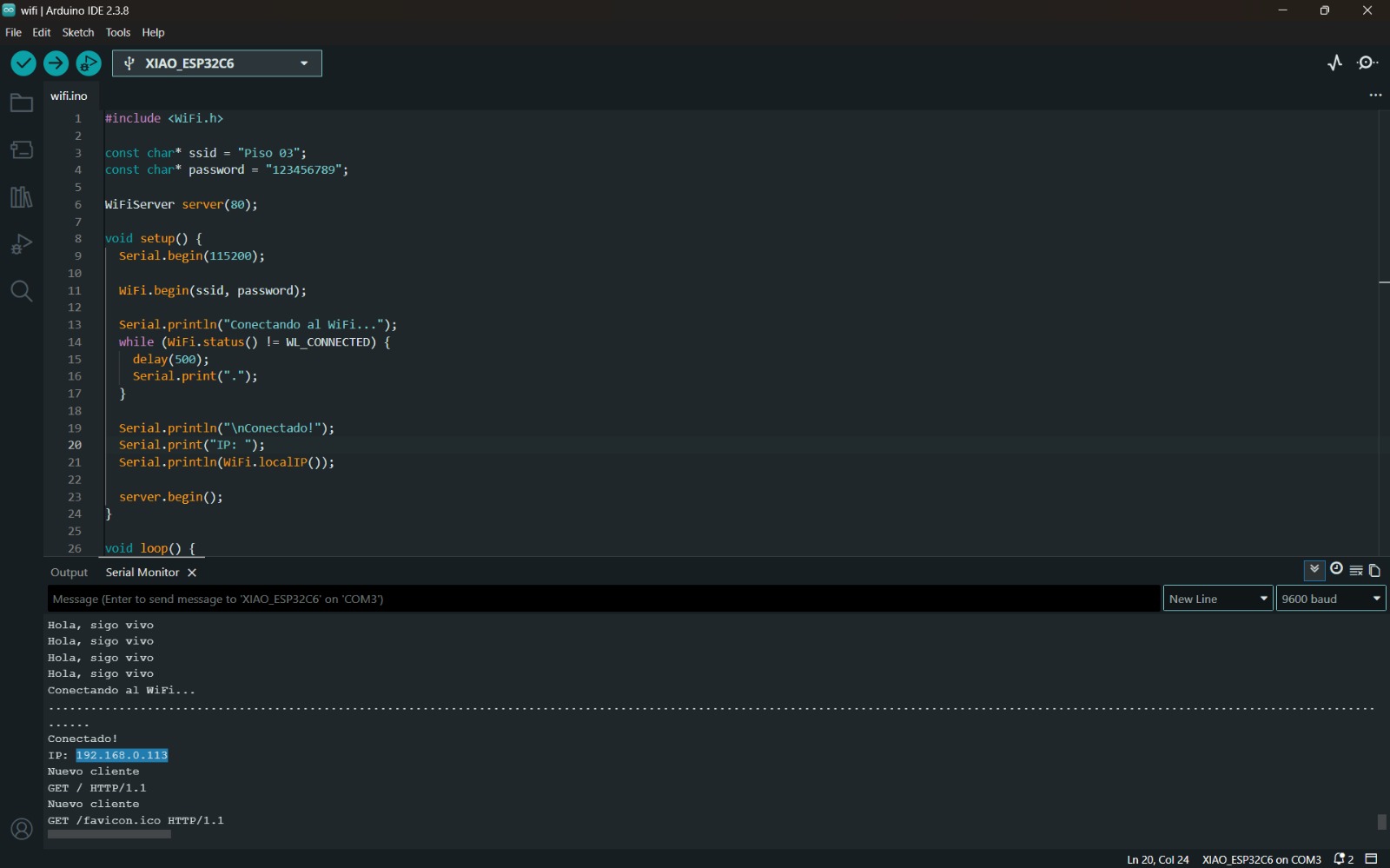Open the Boards Manager sidebar icon

click(x=21, y=150)
